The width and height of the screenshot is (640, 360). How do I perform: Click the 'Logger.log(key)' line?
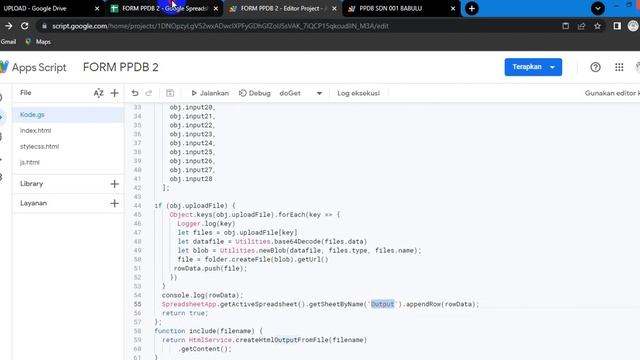pos(206,224)
